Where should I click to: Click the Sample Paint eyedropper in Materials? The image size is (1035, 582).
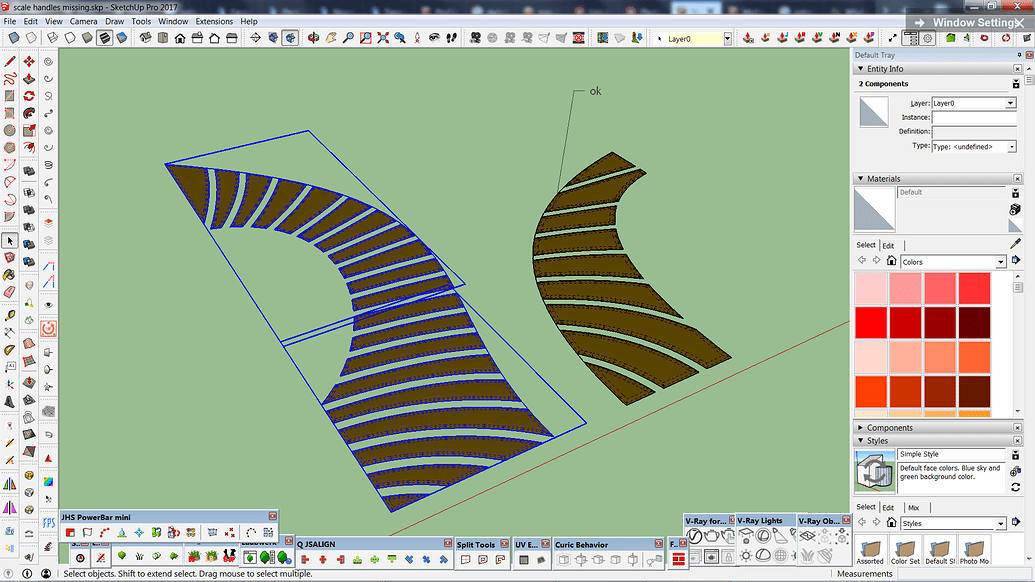coord(1015,244)
